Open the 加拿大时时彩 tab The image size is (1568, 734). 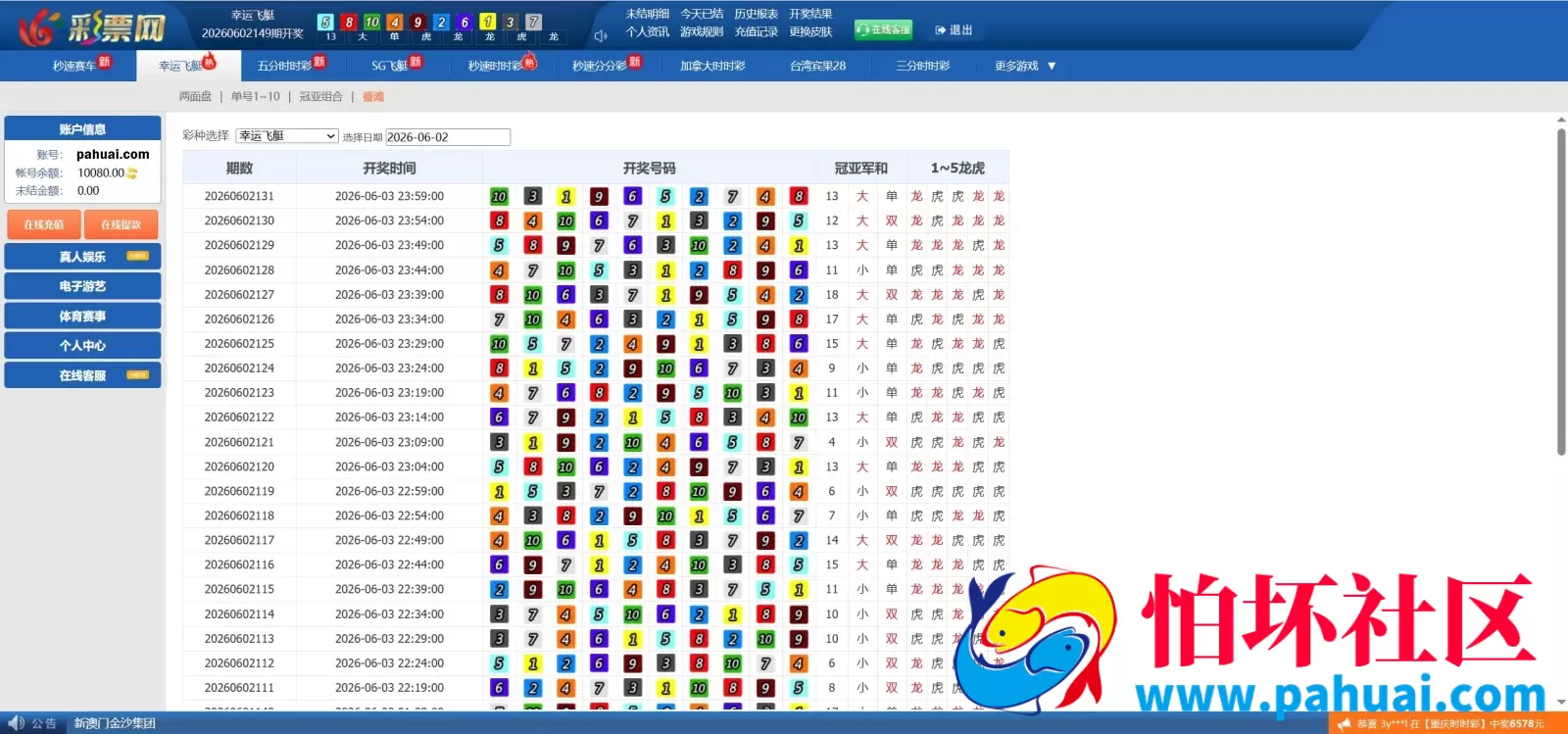pos(712,66)
